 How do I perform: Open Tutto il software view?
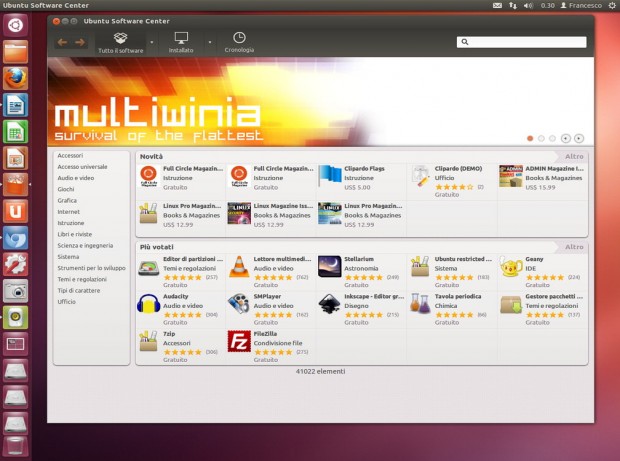(121, 43)
